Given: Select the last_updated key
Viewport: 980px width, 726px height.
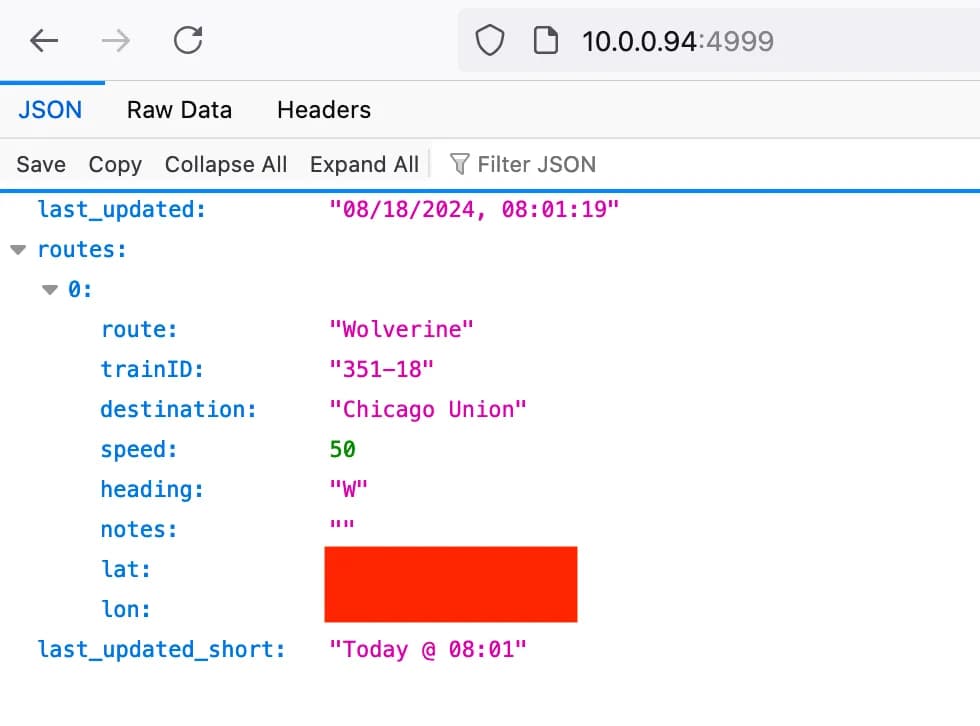Looking at the screenshot, I should tap(122, 210).
